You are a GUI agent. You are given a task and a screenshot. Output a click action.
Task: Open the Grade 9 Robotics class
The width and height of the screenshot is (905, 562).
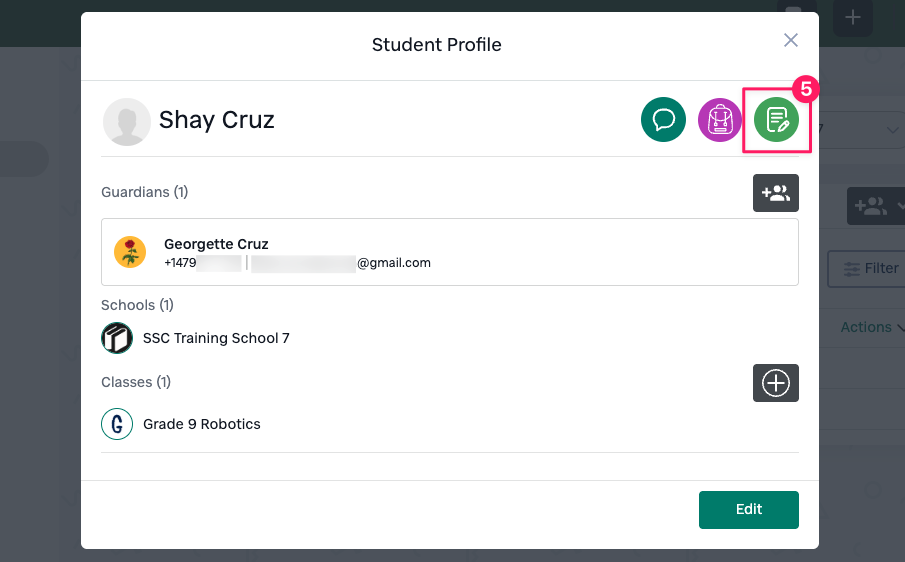pyautogui.click(x=201, y=424)
